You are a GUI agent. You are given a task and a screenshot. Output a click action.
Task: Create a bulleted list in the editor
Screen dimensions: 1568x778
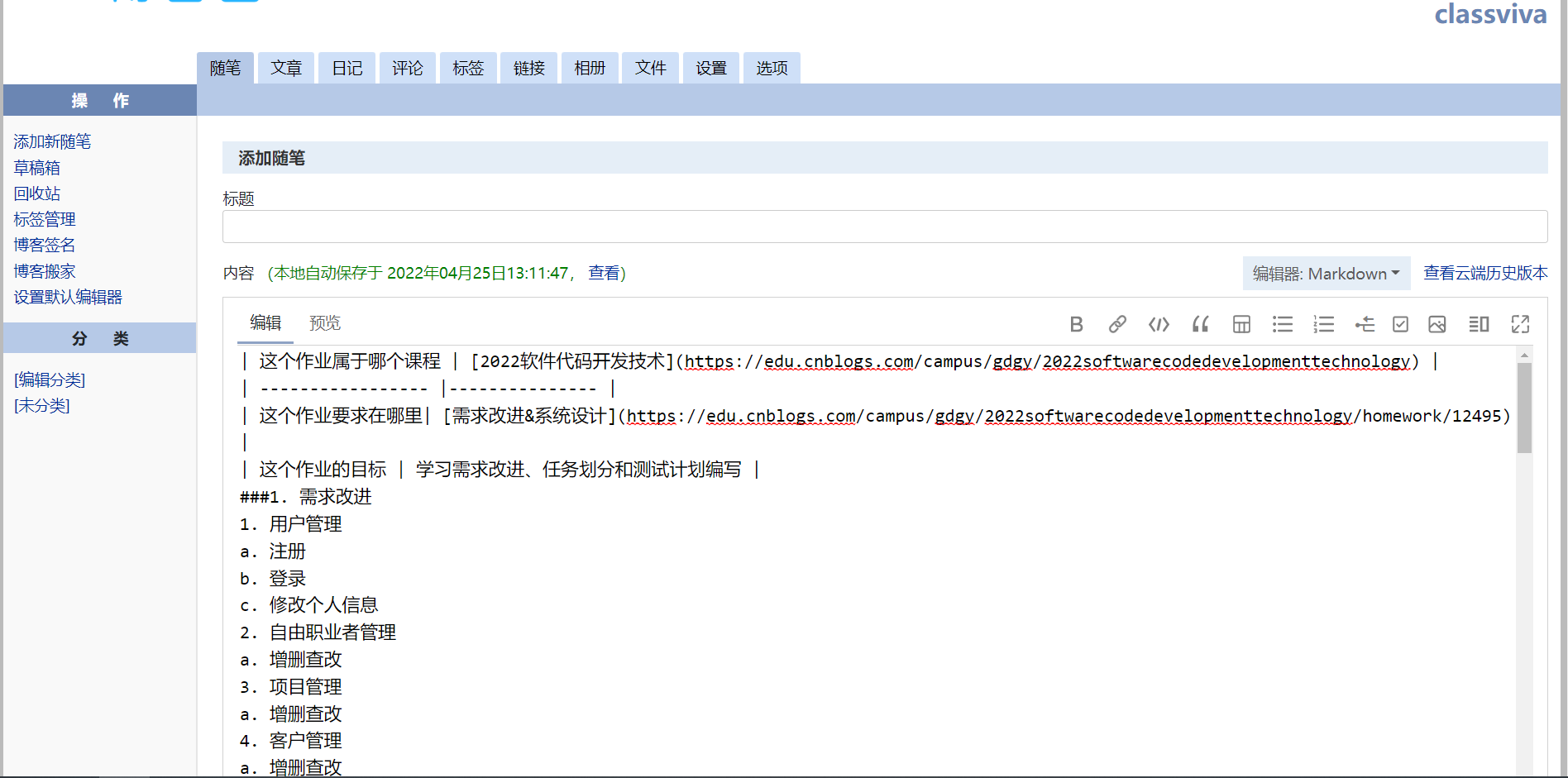pos(1283,324)
